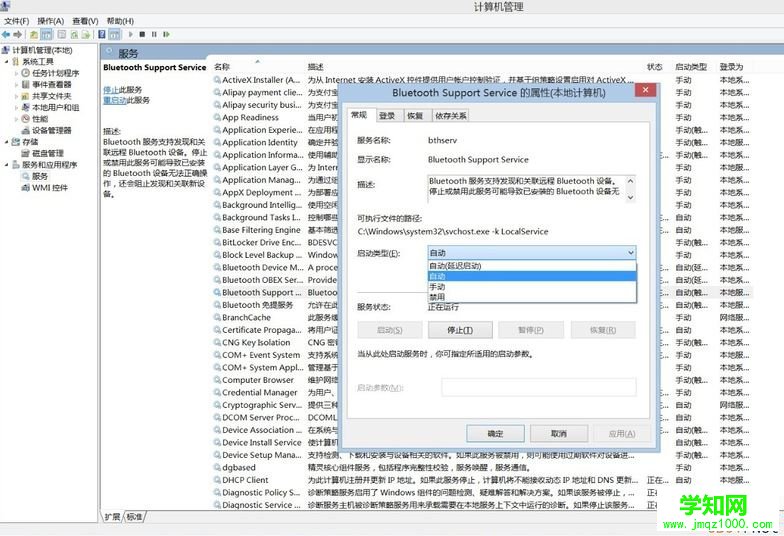Toggle the Show/Hide Action Pane toolbar icon

(x=114, y=34)
